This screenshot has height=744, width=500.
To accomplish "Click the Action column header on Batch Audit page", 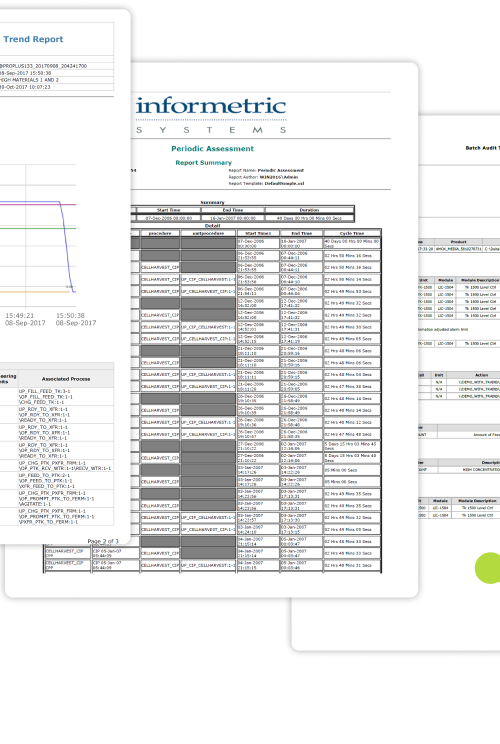I will [481, 375].
